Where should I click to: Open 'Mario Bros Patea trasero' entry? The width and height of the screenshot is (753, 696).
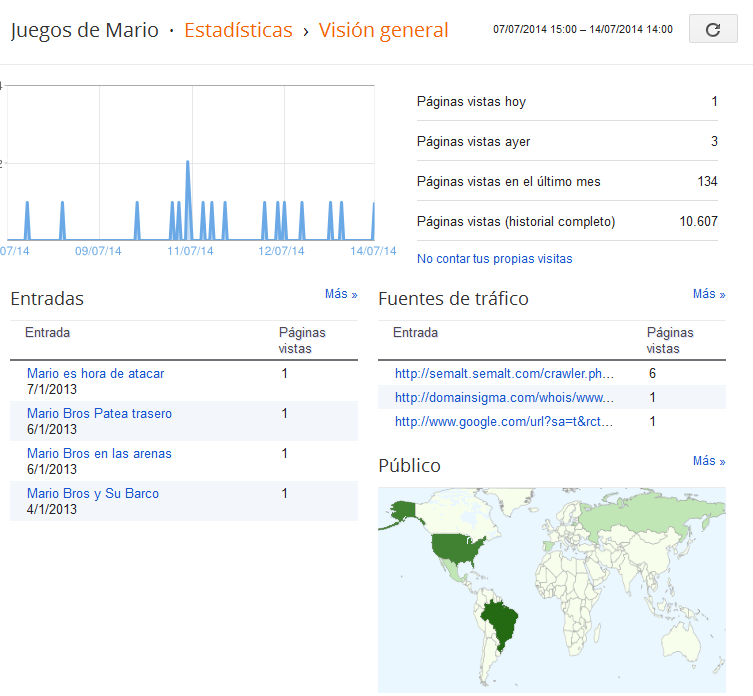(x=99, y=413)
